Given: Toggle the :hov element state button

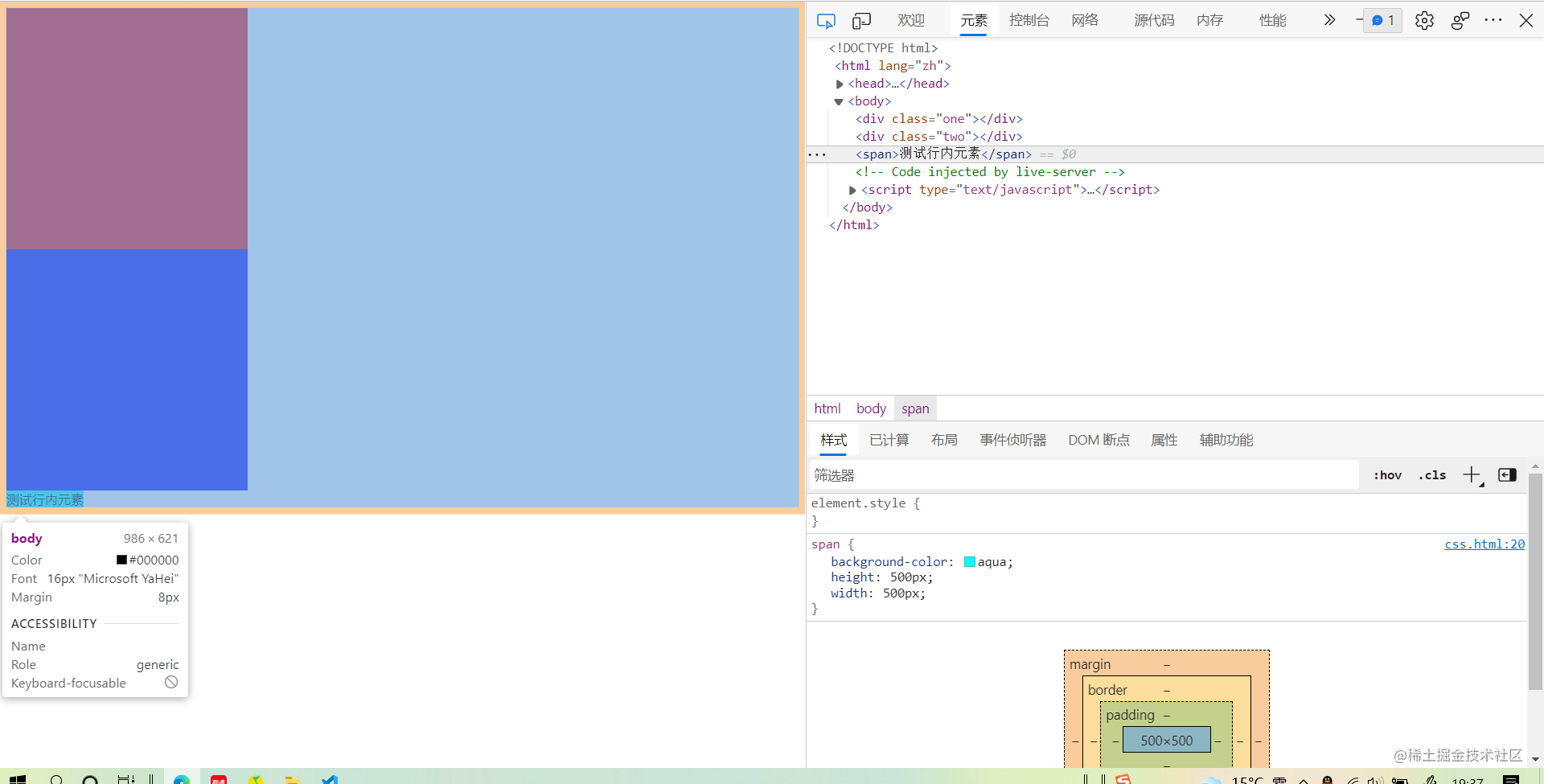Looking at the screenshot, I should coord(1387,475).
